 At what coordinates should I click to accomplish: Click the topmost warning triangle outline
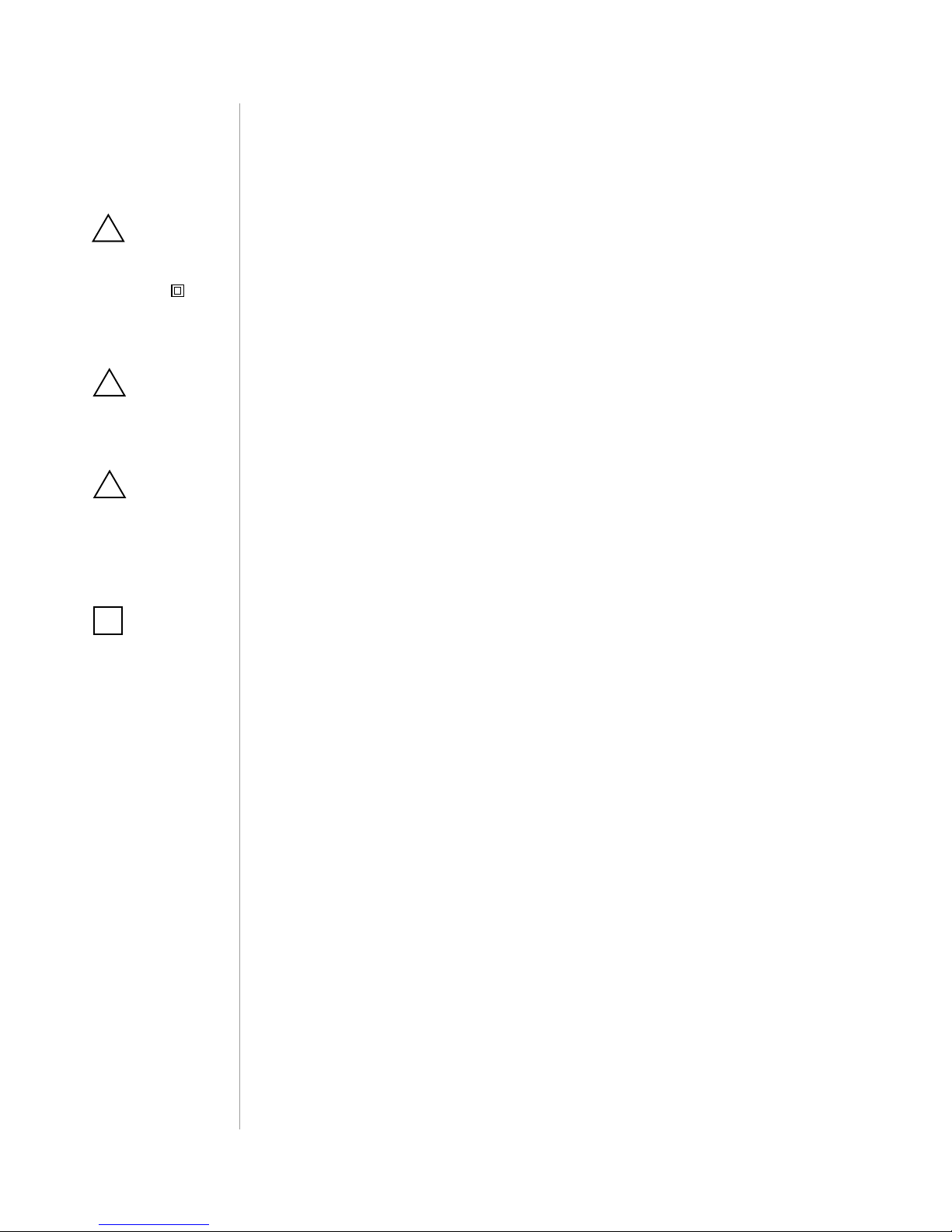(108, 229)
